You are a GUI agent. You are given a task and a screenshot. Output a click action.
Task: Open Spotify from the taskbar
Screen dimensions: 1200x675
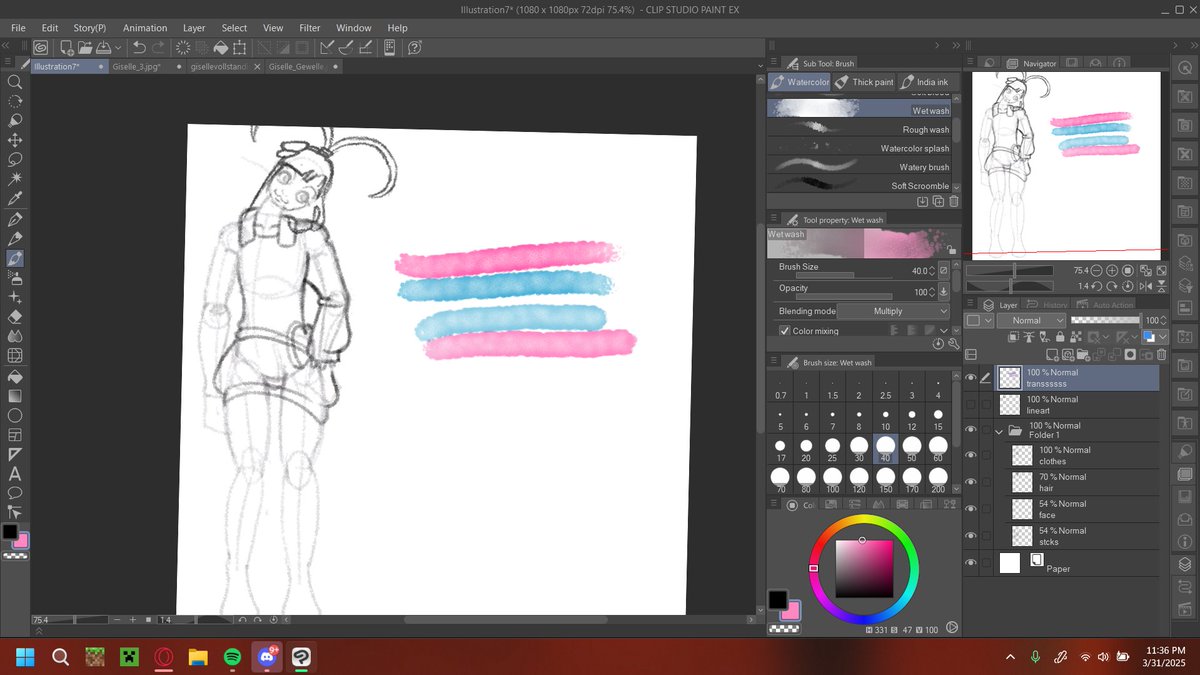(x=232, y=657)
